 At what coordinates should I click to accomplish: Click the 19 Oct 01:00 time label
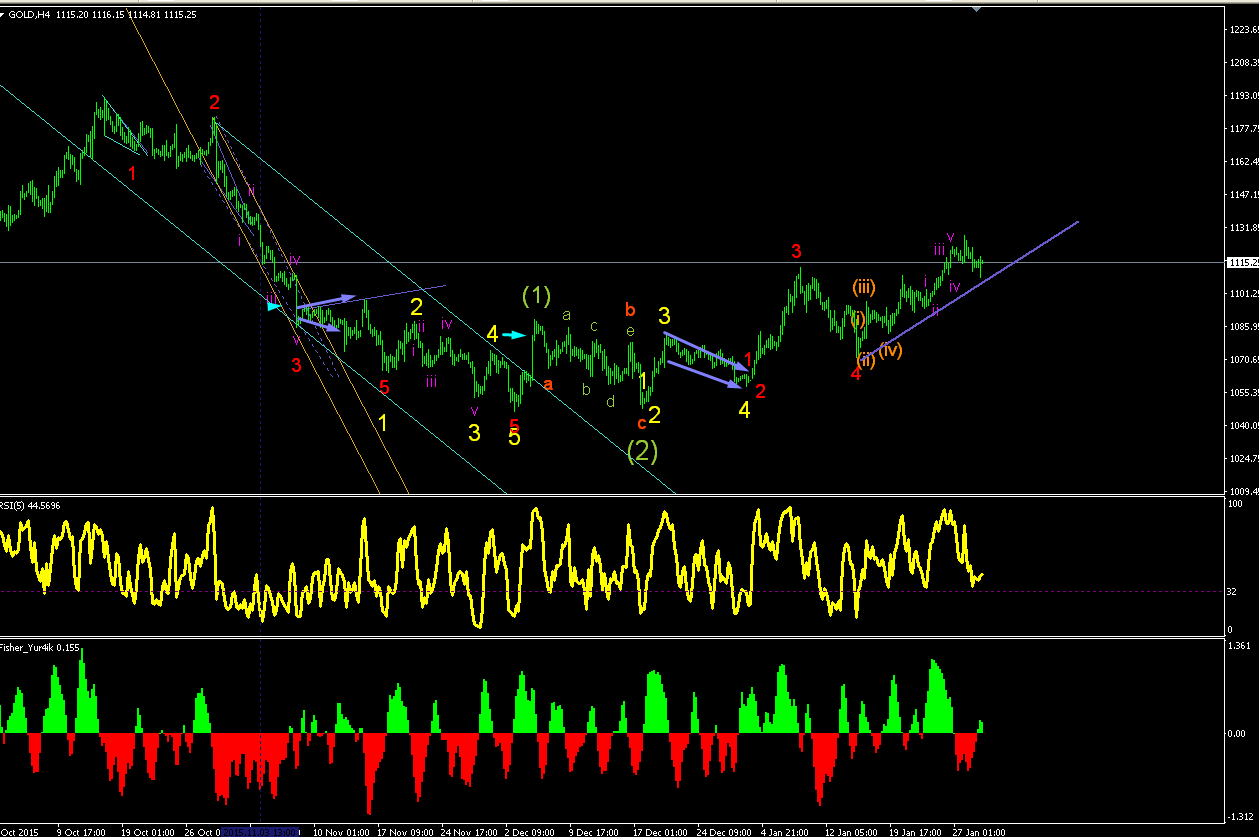click(x=146, y=831)
